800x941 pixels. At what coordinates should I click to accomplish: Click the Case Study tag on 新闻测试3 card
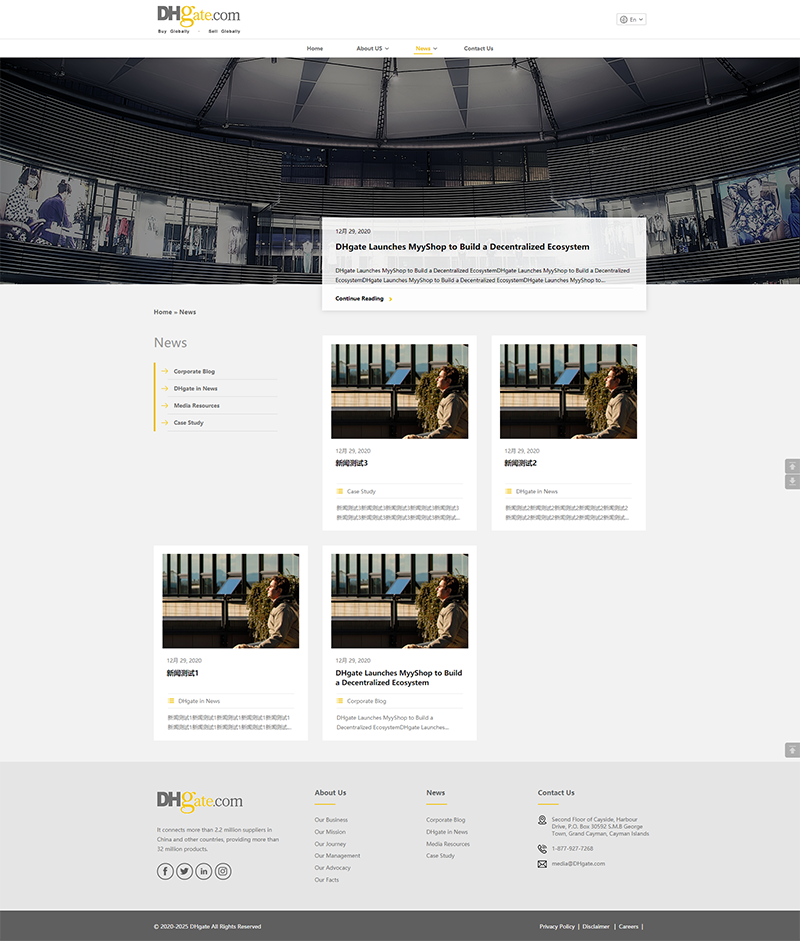coord(361,492)
